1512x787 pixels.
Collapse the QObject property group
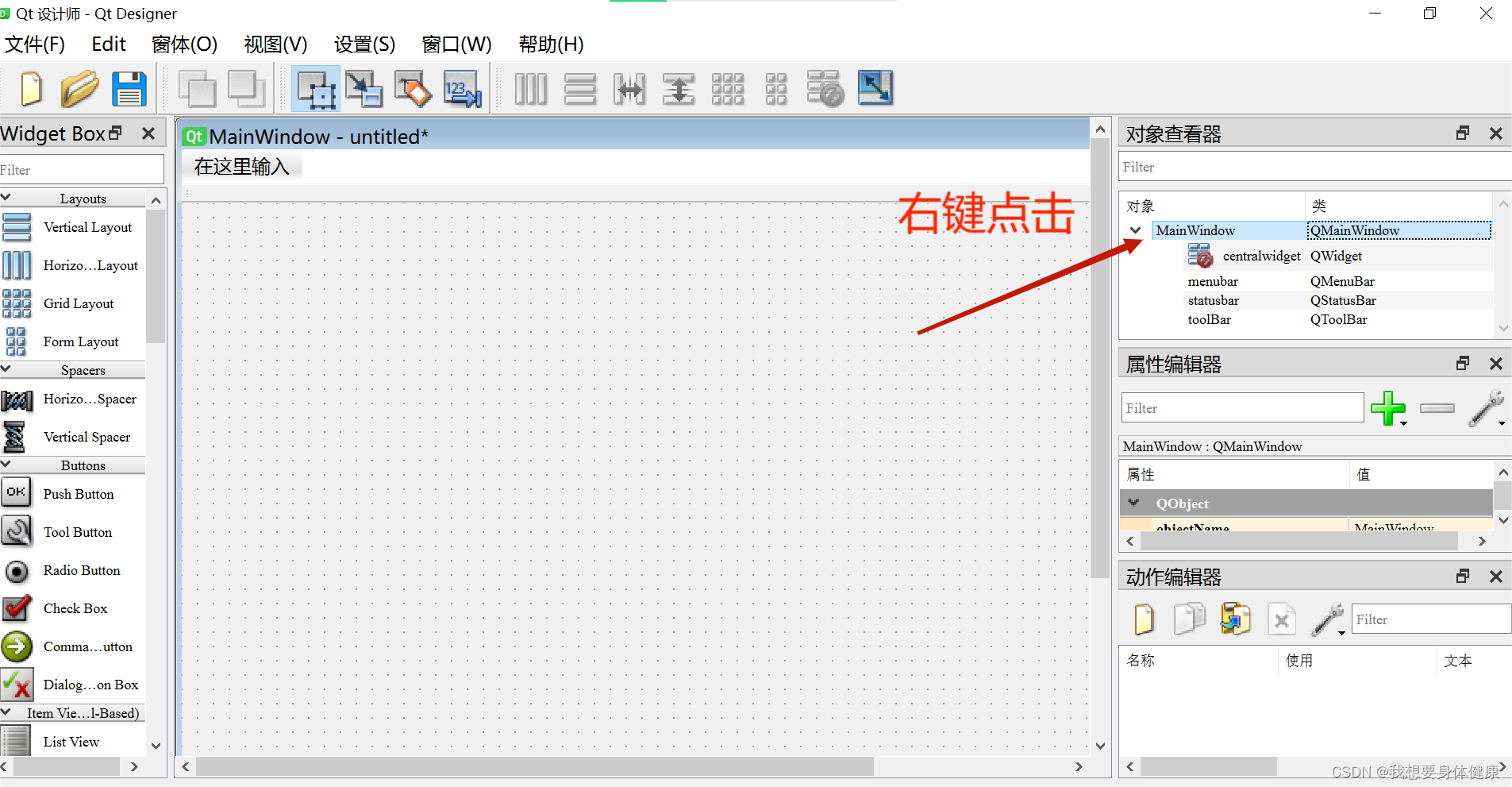tap(1134, 503)
